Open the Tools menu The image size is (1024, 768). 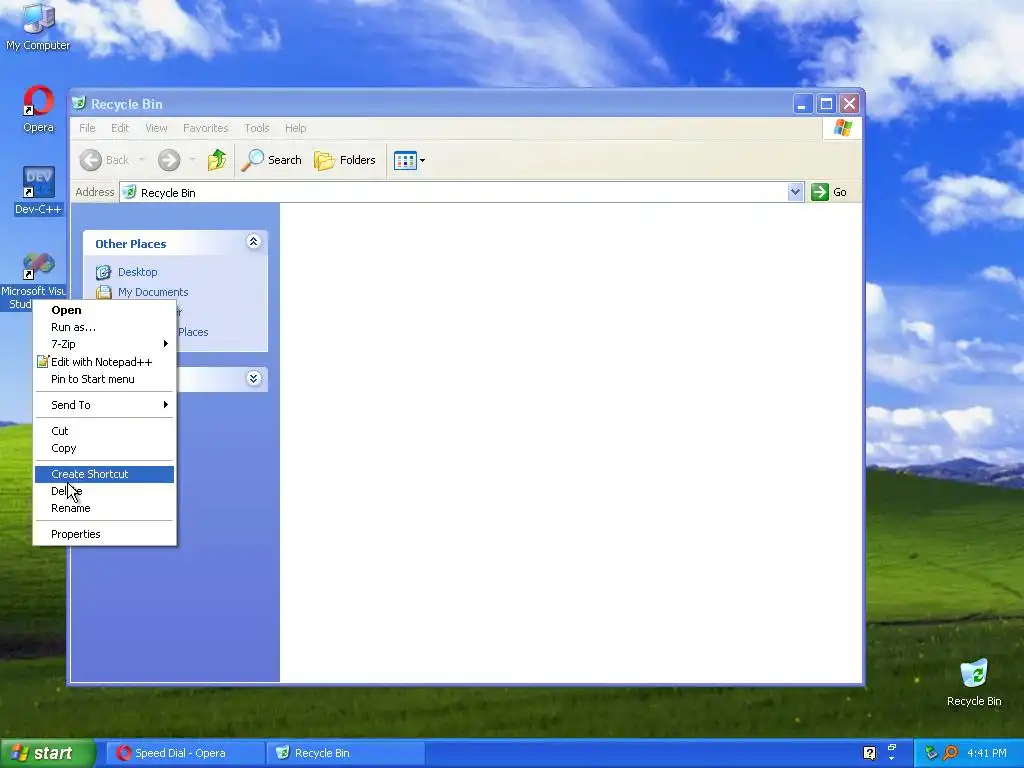pyautogui.click(x=257, y=128)
